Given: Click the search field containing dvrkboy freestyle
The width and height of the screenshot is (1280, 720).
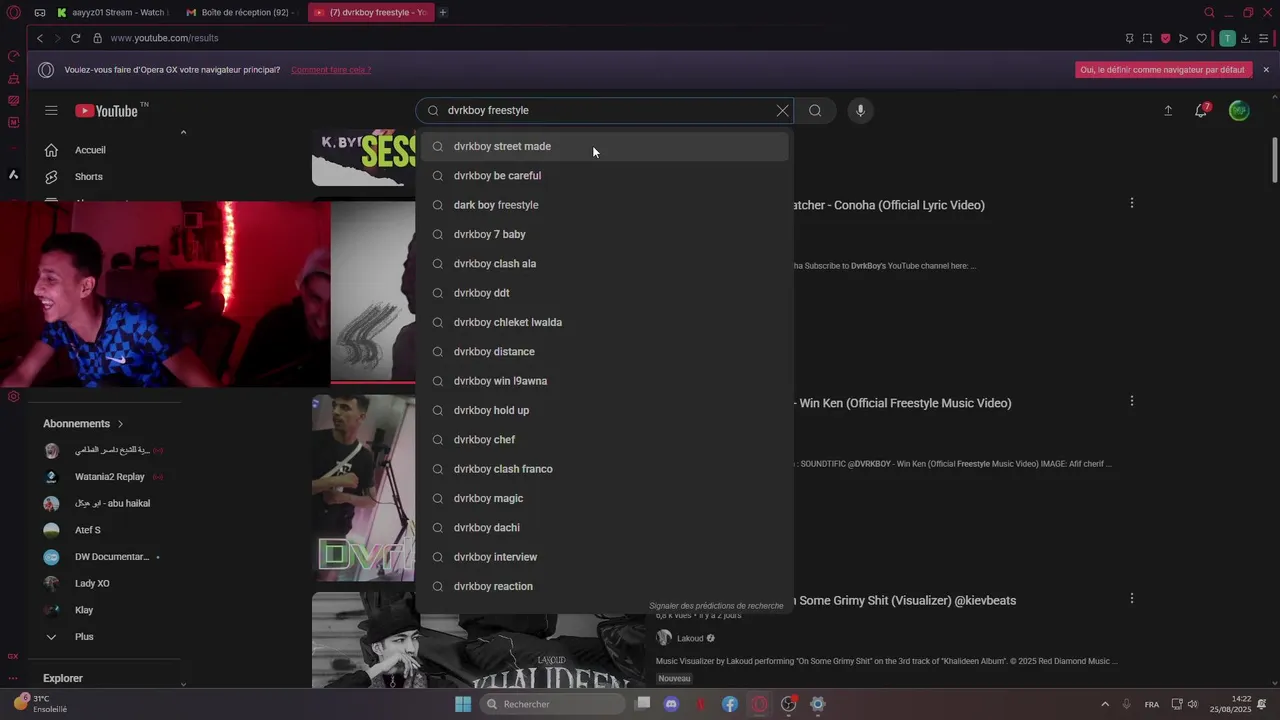Looking at the screenshot, I should [607, 110].
